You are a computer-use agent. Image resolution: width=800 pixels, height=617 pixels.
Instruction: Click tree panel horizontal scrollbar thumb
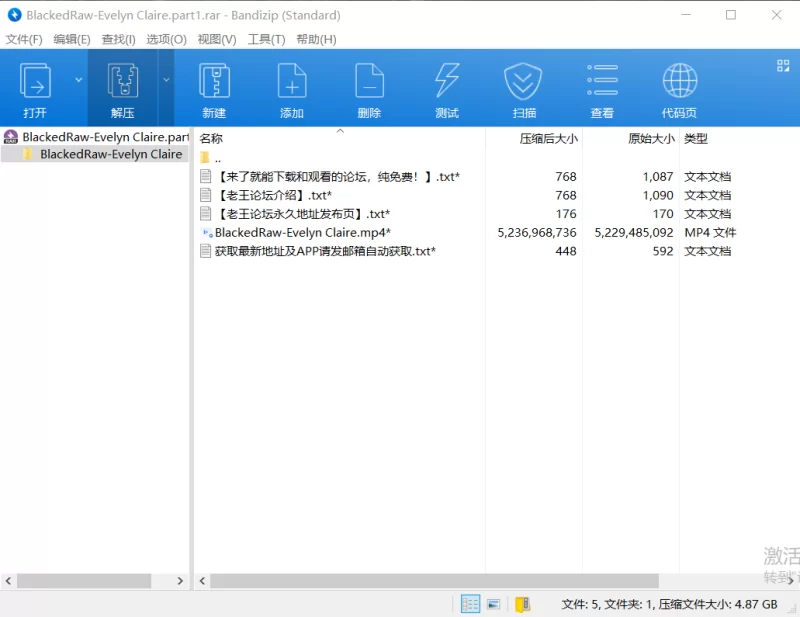[84, 581]
